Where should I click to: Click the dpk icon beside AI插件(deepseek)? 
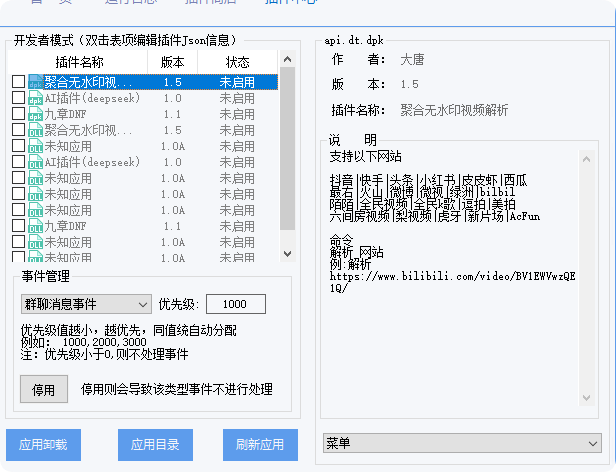click(x=35, y=98)
